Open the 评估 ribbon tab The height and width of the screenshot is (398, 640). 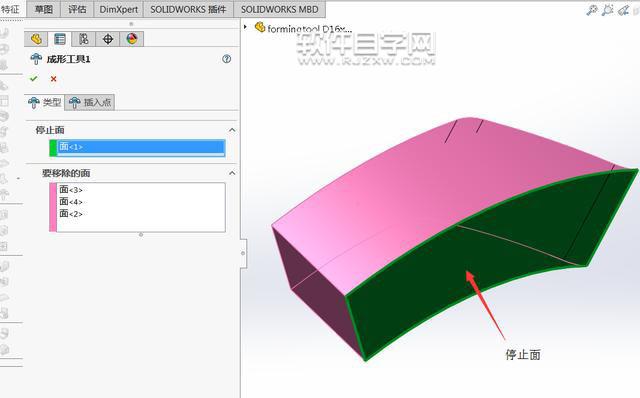(77, 9)
